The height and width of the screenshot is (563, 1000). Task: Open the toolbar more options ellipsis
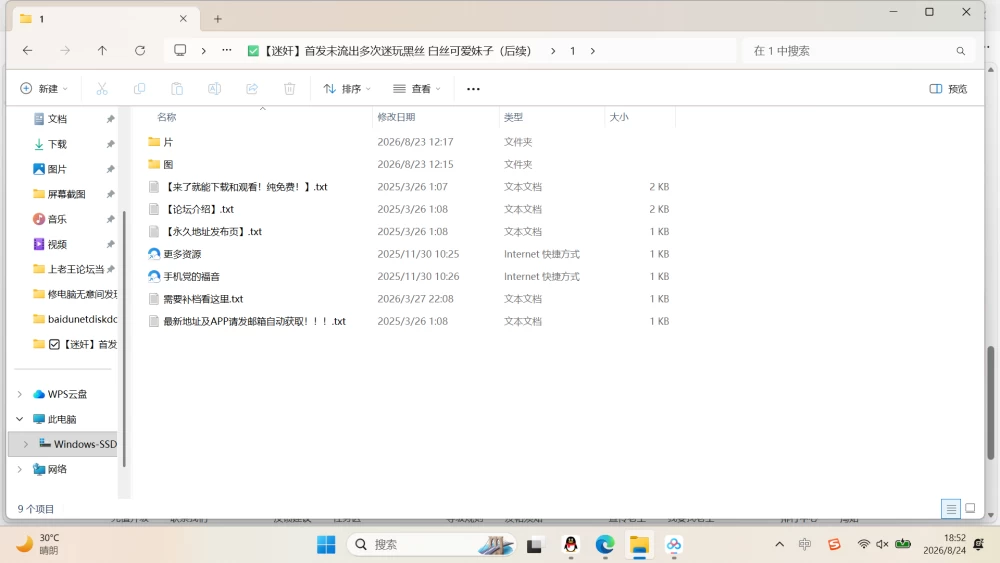473,89
